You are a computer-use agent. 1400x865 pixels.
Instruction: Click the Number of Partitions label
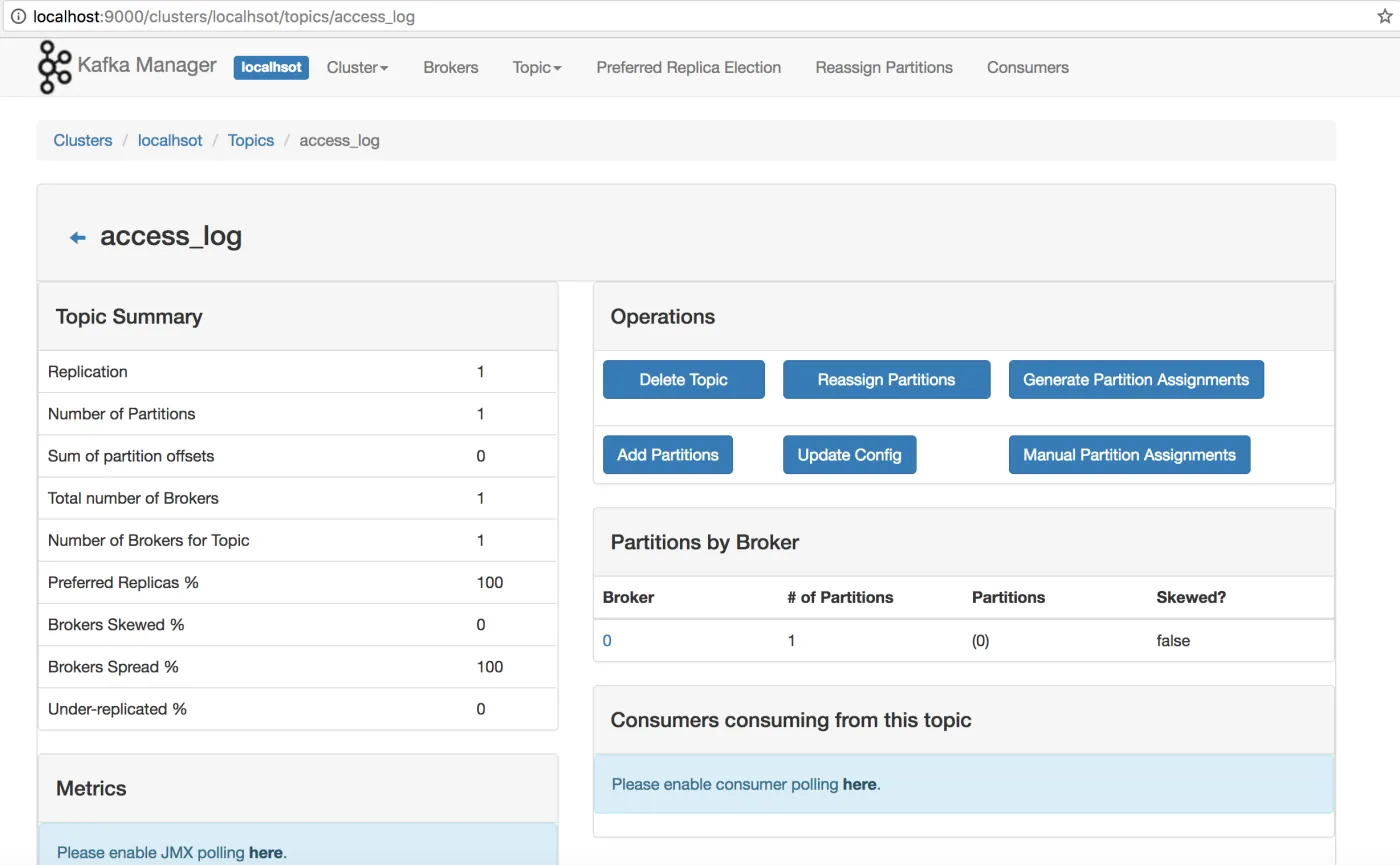pyautogui.click(x=122, y=414)
